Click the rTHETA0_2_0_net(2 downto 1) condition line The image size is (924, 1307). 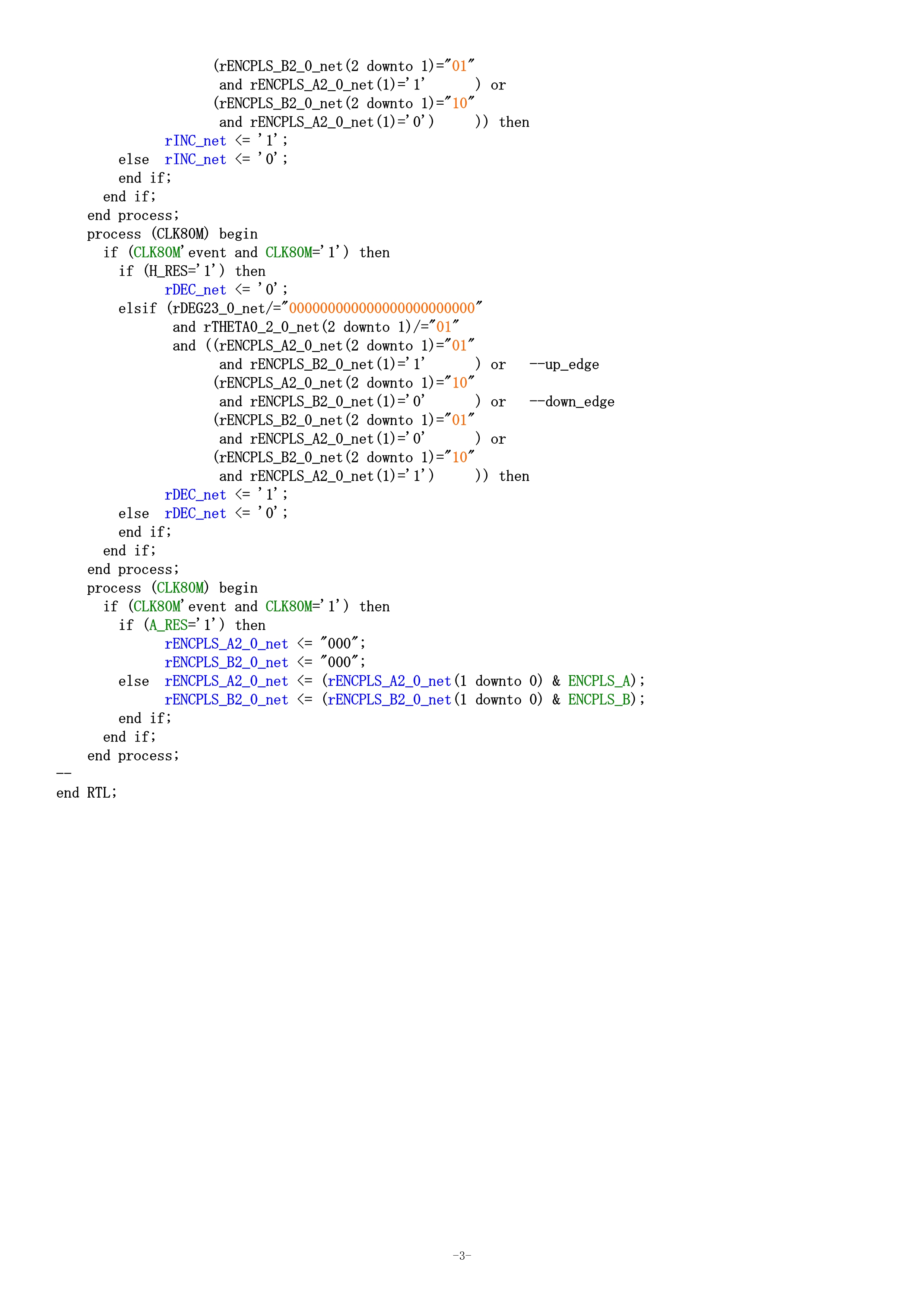(316, 327)
